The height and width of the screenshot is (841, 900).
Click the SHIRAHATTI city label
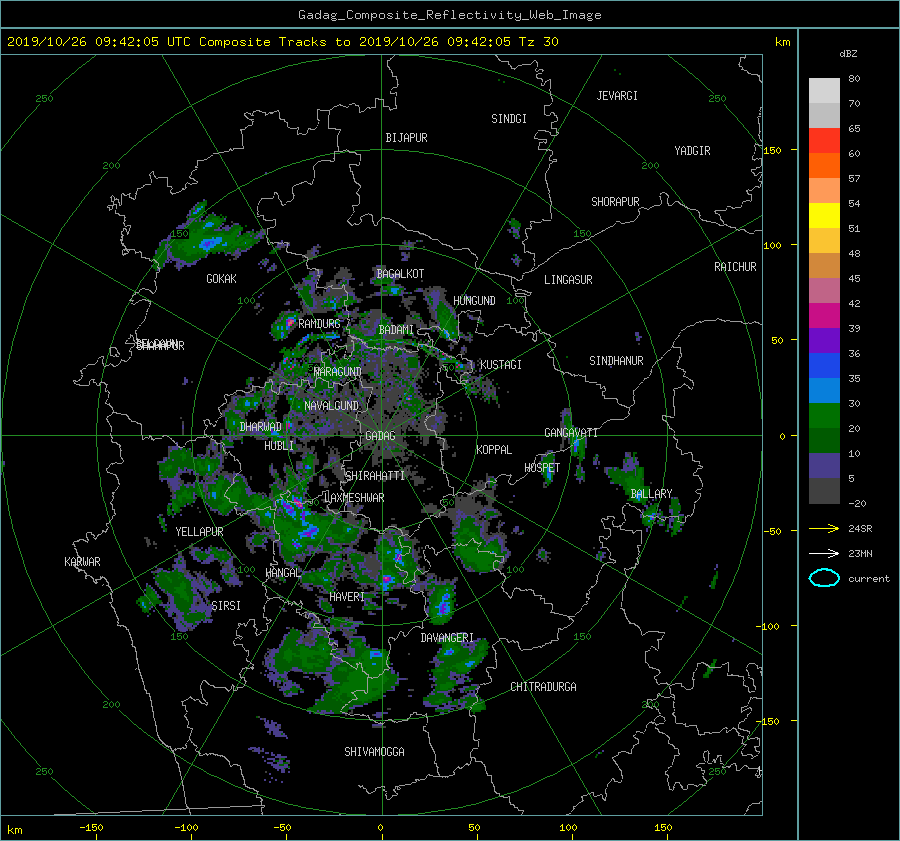(x=375, y=476)
